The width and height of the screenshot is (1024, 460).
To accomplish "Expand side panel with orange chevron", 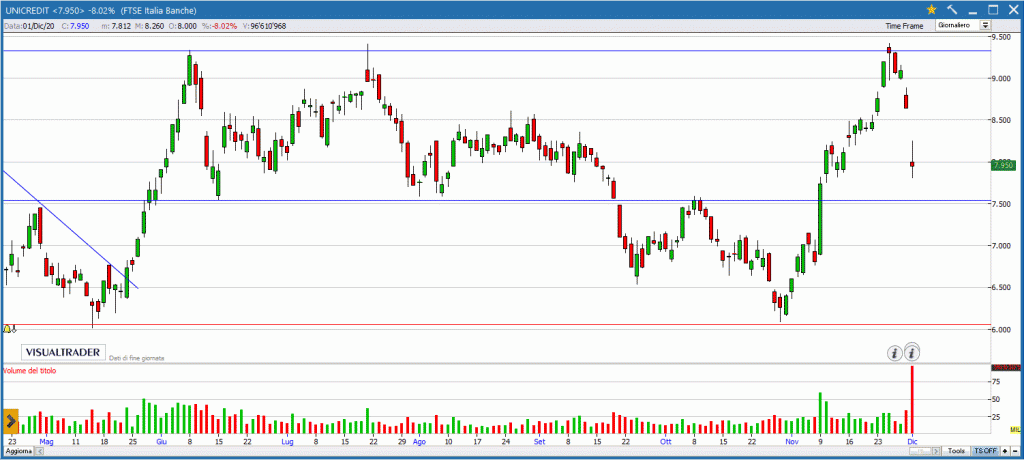I will click(x=11, y=421).
